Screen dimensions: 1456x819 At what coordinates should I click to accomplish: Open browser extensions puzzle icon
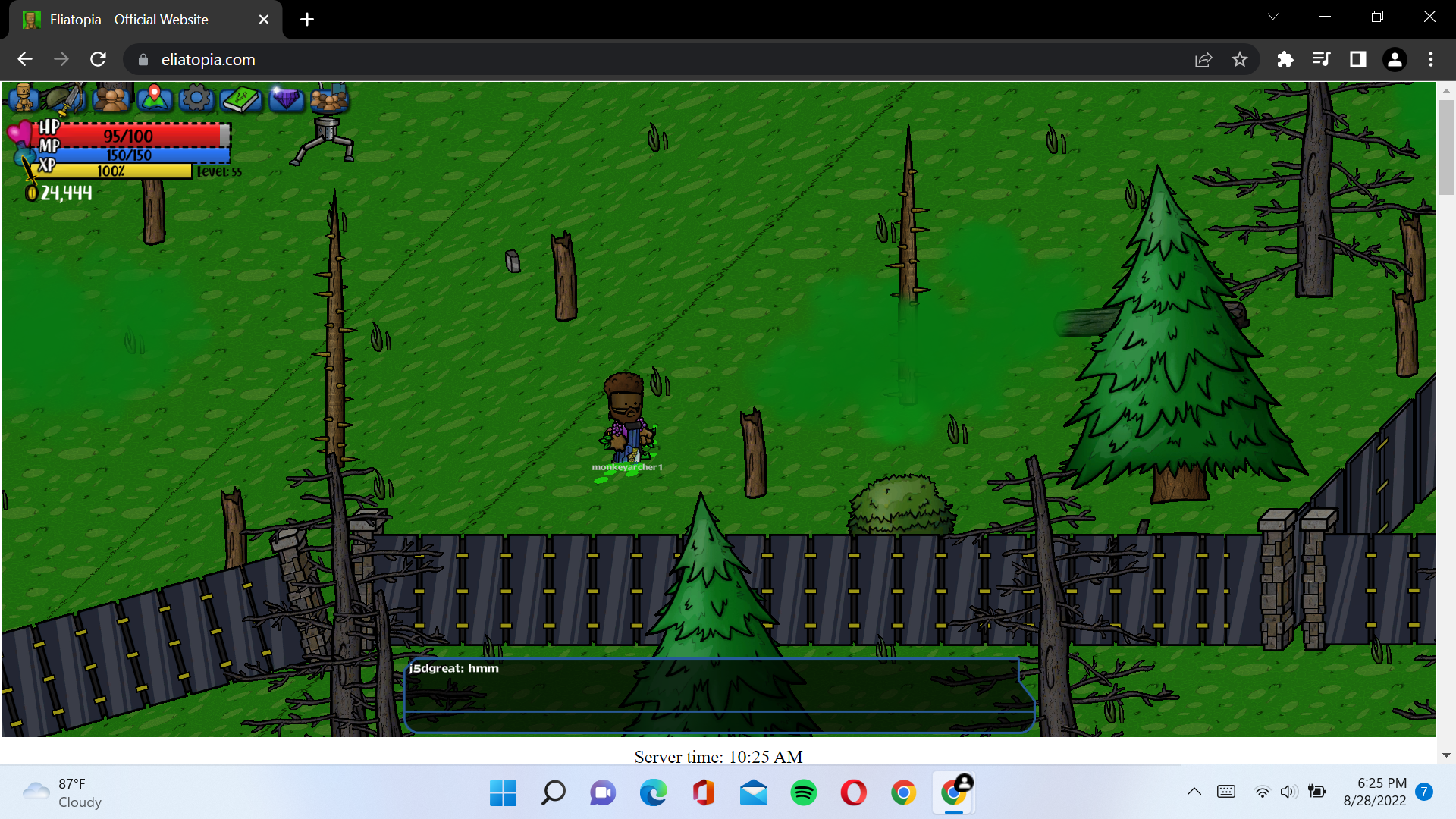coord(1285,59)
